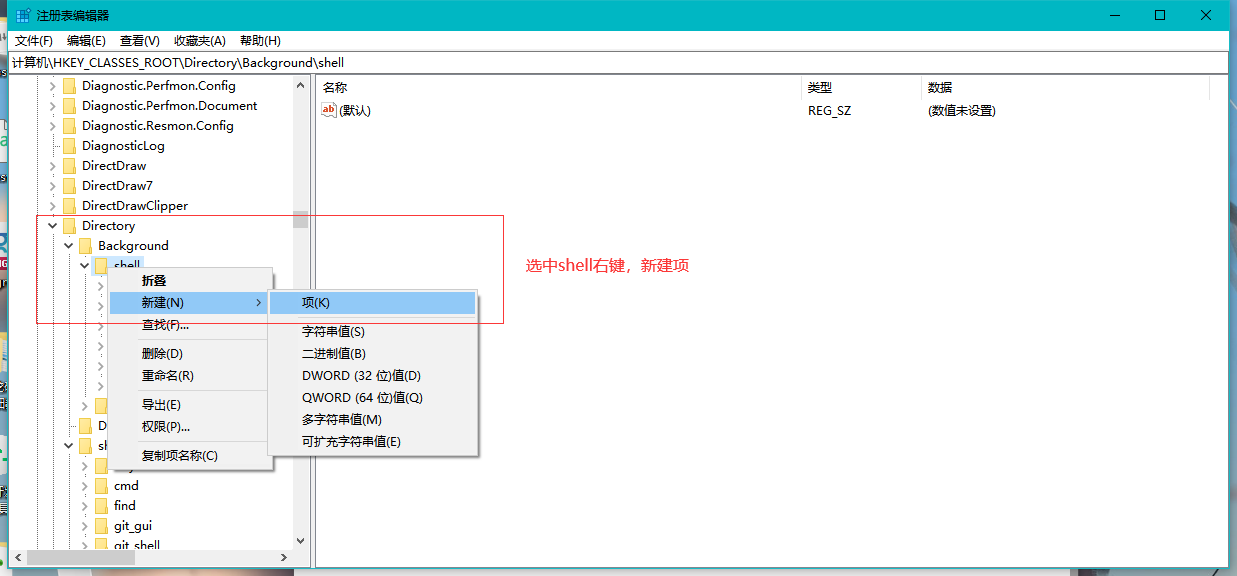Expand the Diagnostic.Perfmon.Document node

53,106
